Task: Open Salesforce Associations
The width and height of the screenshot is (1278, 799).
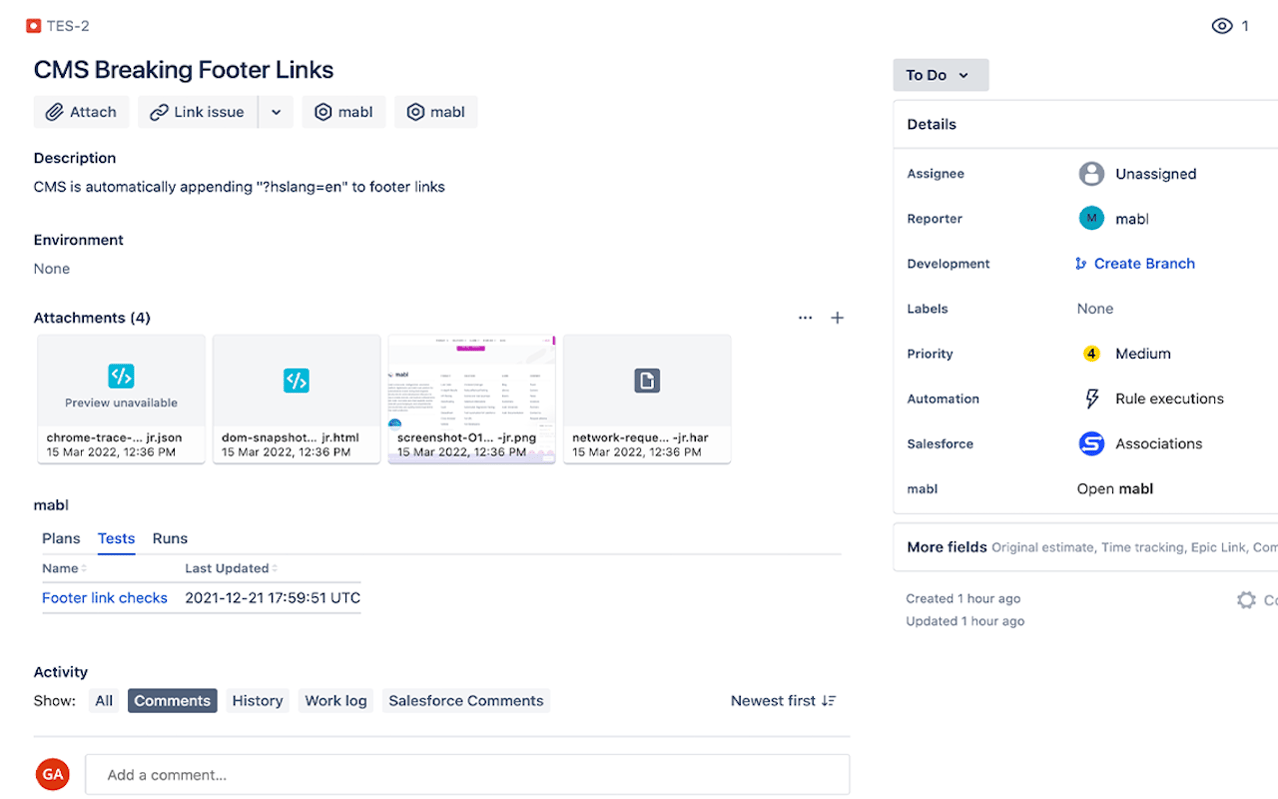Action: (1158, 444)
